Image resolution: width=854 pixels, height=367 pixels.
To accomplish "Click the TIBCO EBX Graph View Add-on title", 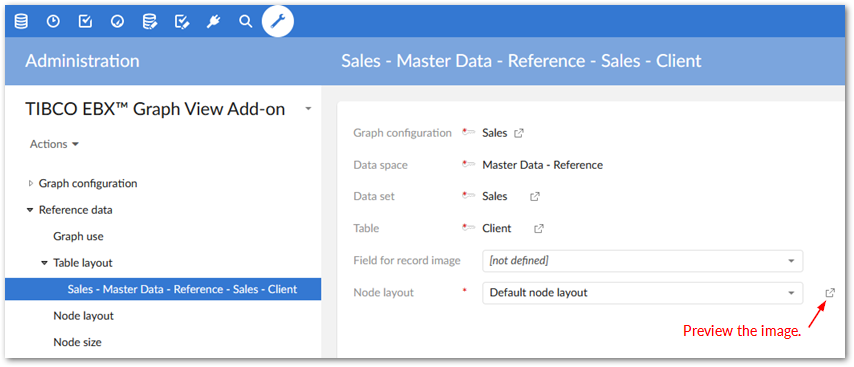I will 155,109.
